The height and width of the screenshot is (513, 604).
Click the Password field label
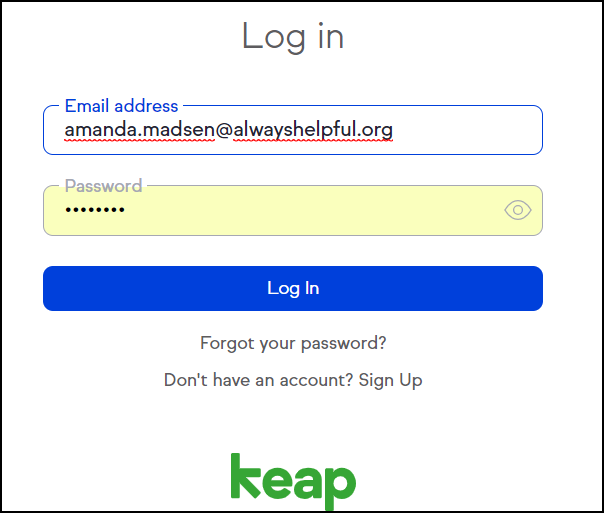[104, 186]
